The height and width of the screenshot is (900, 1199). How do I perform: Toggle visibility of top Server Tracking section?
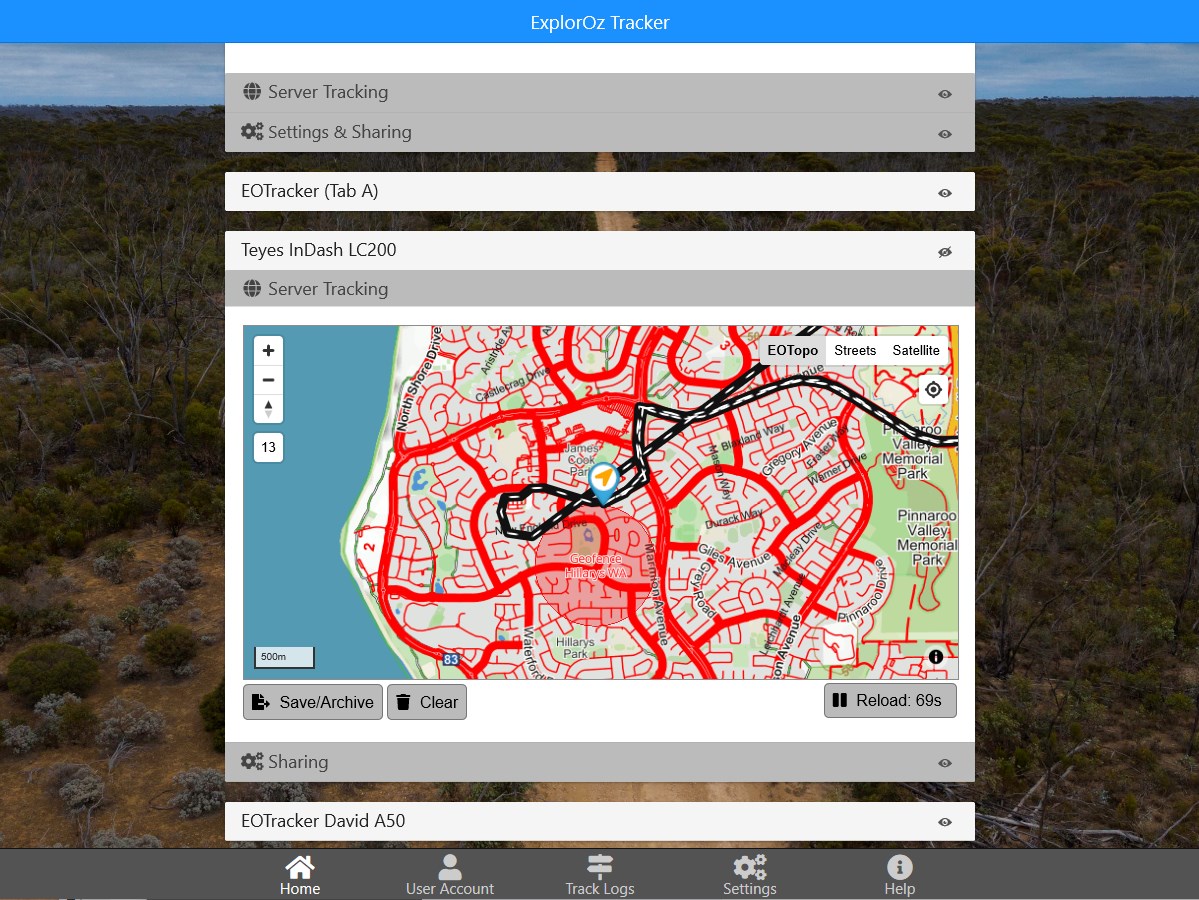(x=945, y=94)
